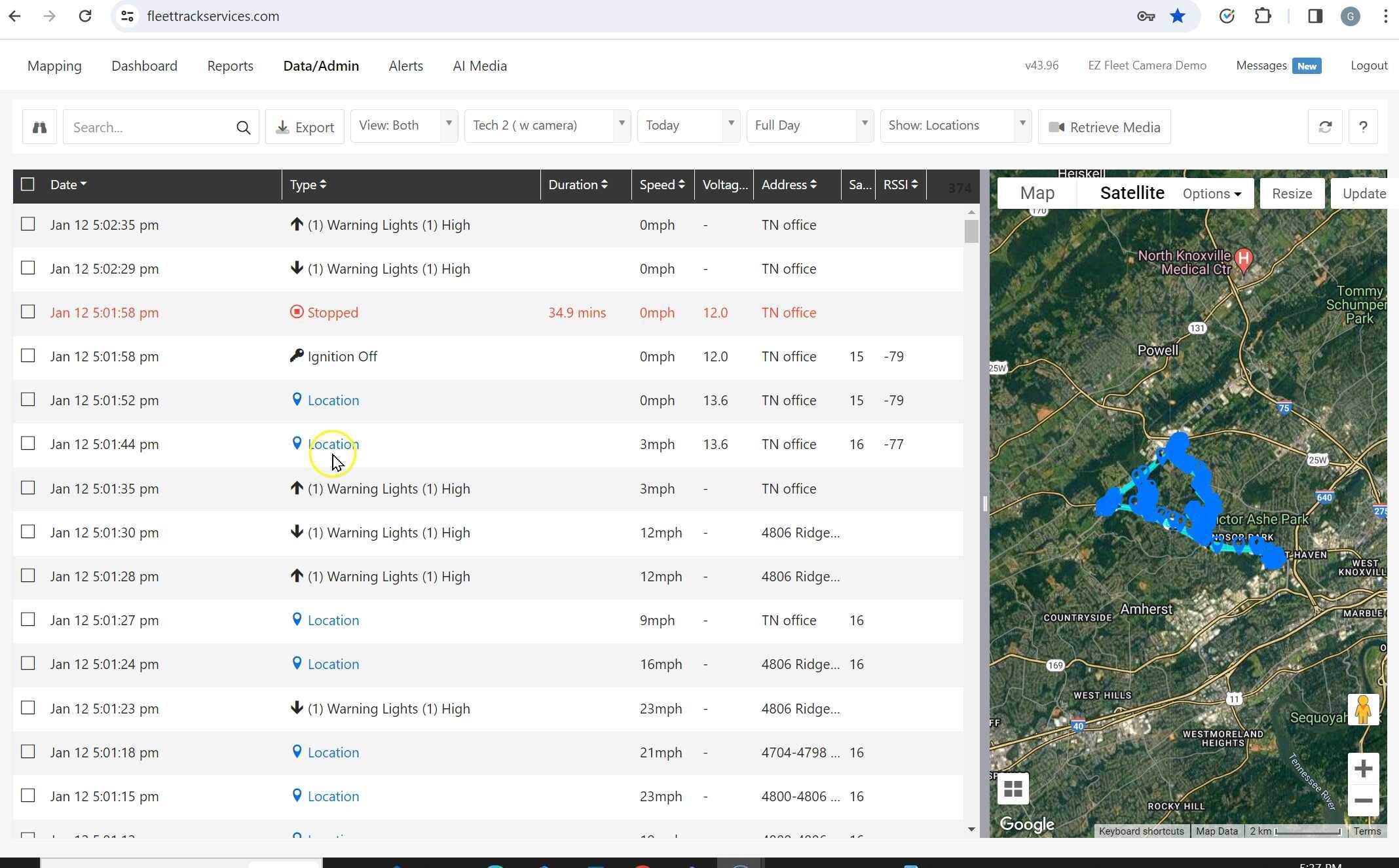Expand the Tech 2 (w camera) dropdown

[547, 126]
